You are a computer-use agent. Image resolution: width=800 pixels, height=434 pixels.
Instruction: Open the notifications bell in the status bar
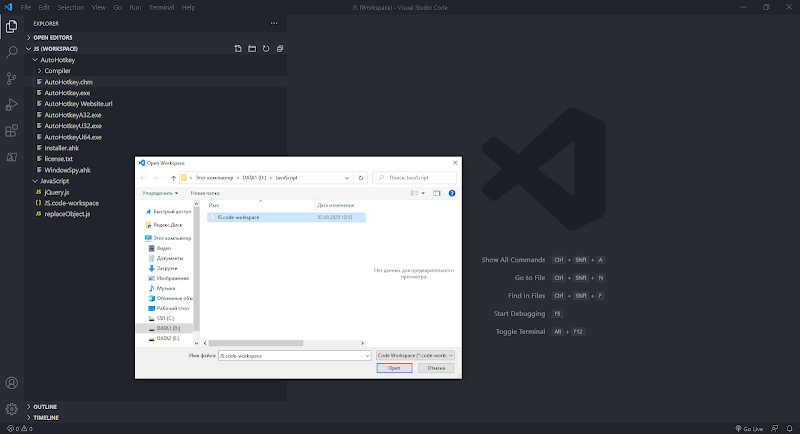(789, 429)
